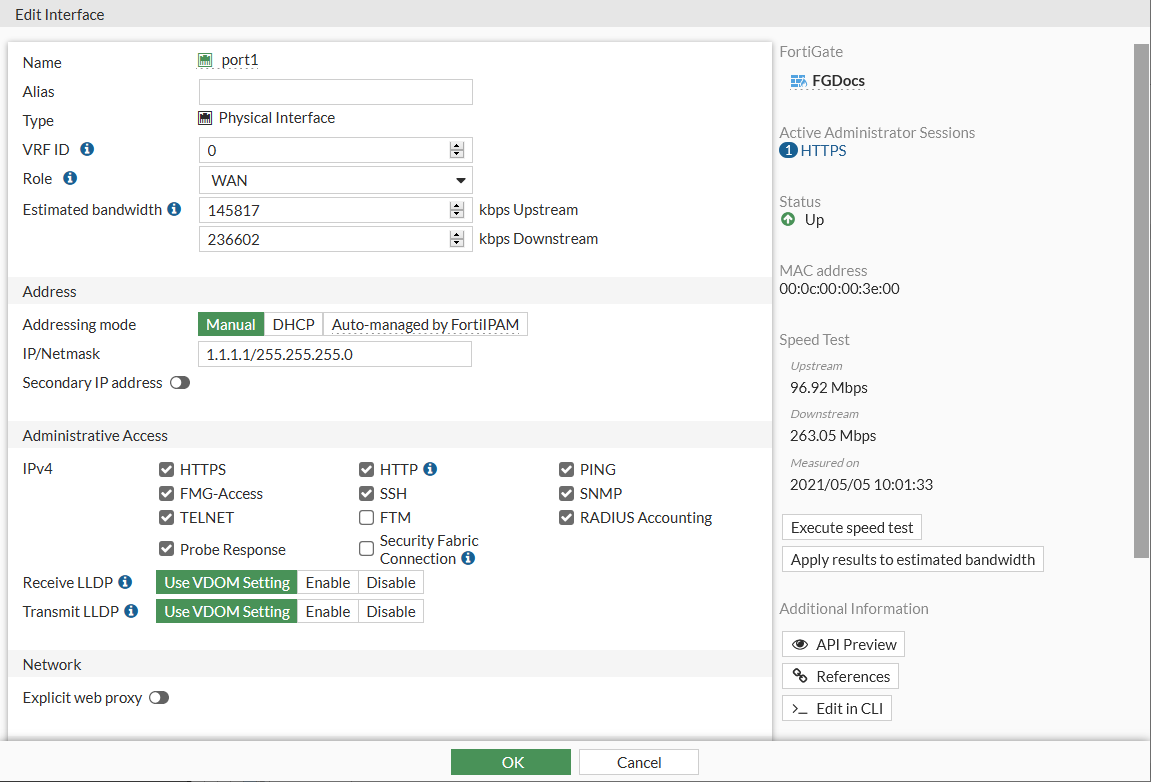Select Auto-managed by FortiIPAM mode
This screenshot has height=782, width=1151.
[425, 323]
